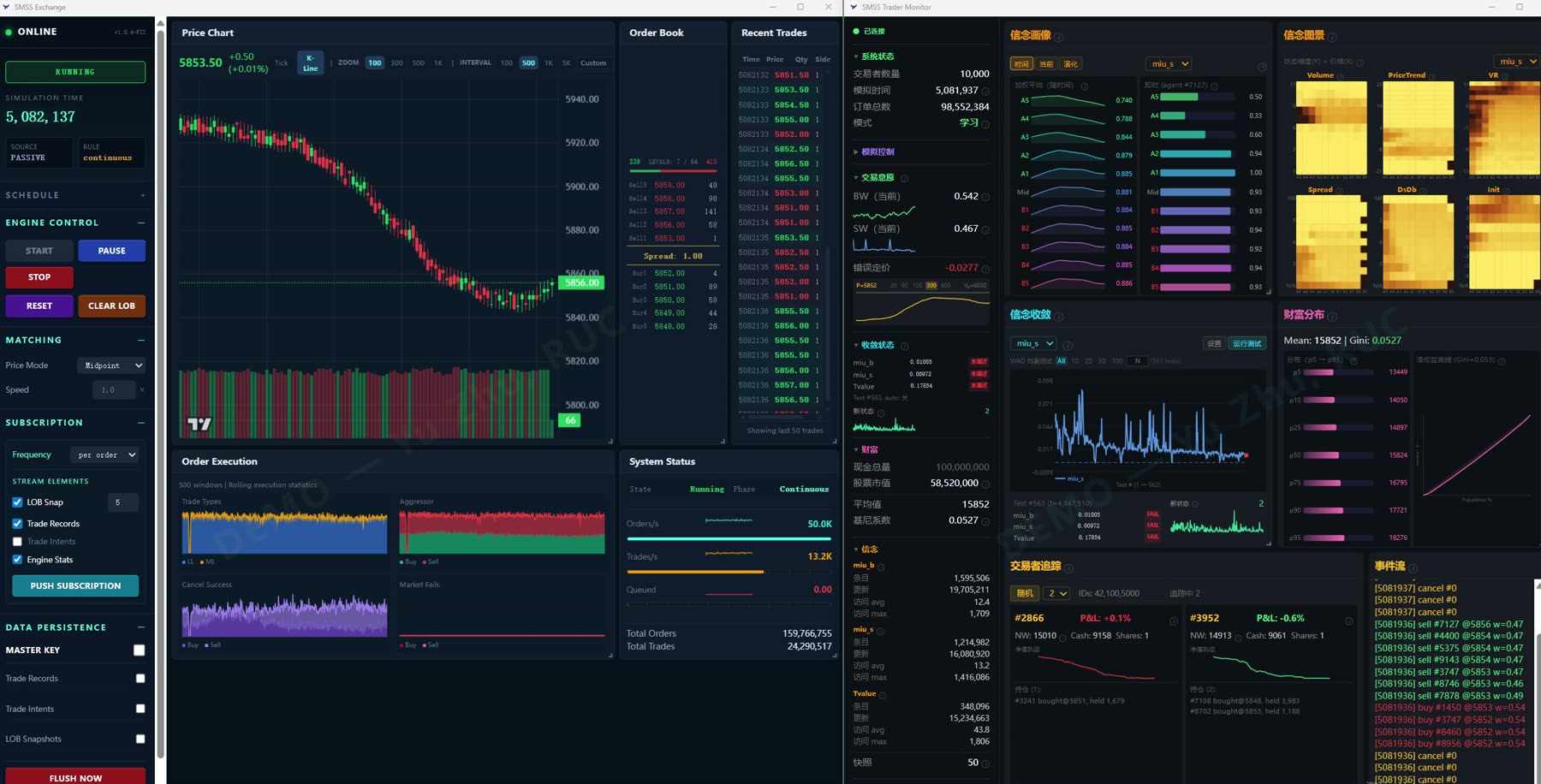
Task: Click resize handle of Order Execution panel
Action: (x=610, y=656)
